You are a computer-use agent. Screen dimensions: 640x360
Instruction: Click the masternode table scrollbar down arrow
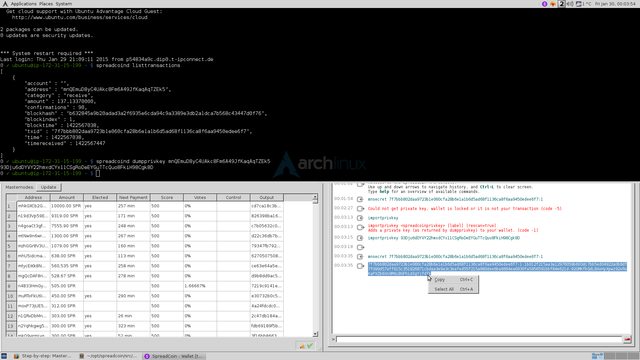[x=315, y=334]
